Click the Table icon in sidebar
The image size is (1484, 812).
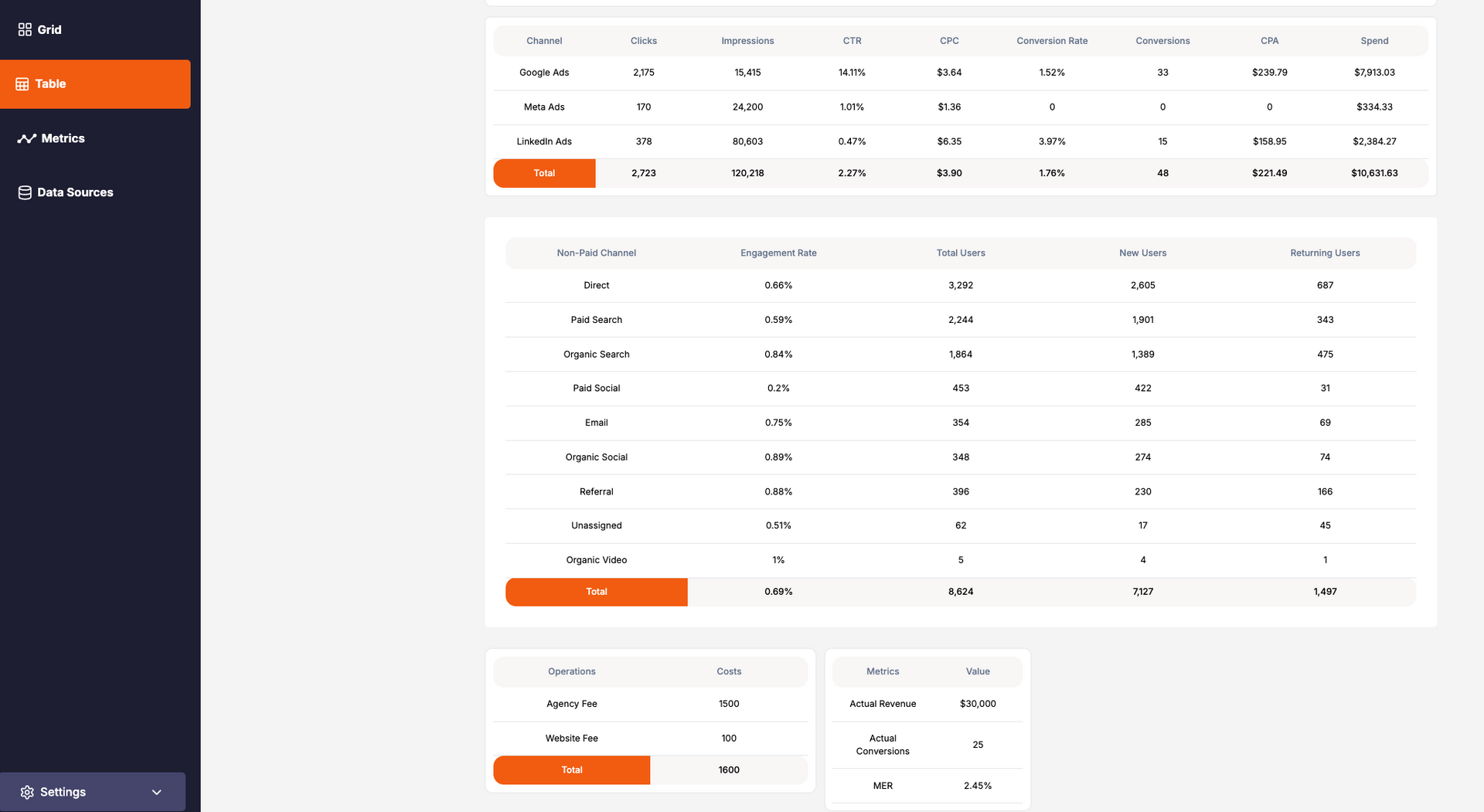coord(22,84)
